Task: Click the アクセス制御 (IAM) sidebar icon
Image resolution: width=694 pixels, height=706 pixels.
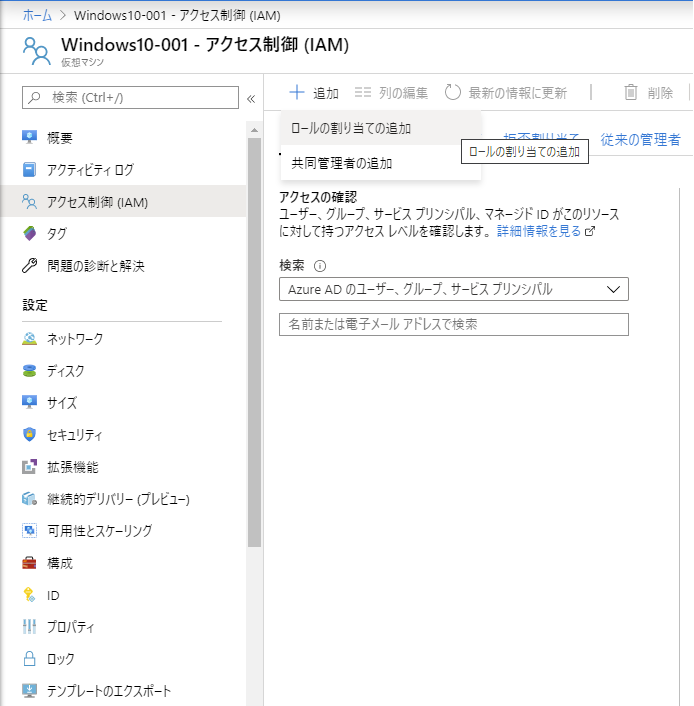Action: [29, 202]
